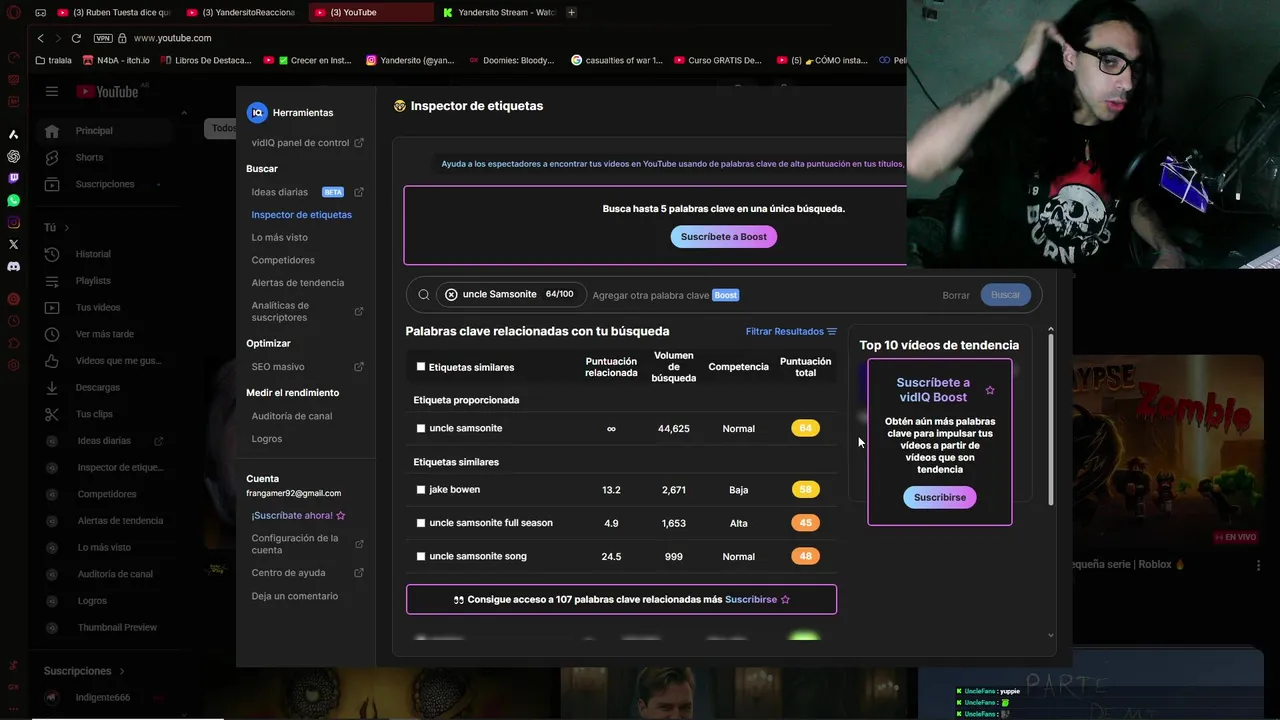This screenshot has height=720, width=1280.
Task: Click the 'Borrar' button
Action: pyautogui.click(x=956, y=295)
